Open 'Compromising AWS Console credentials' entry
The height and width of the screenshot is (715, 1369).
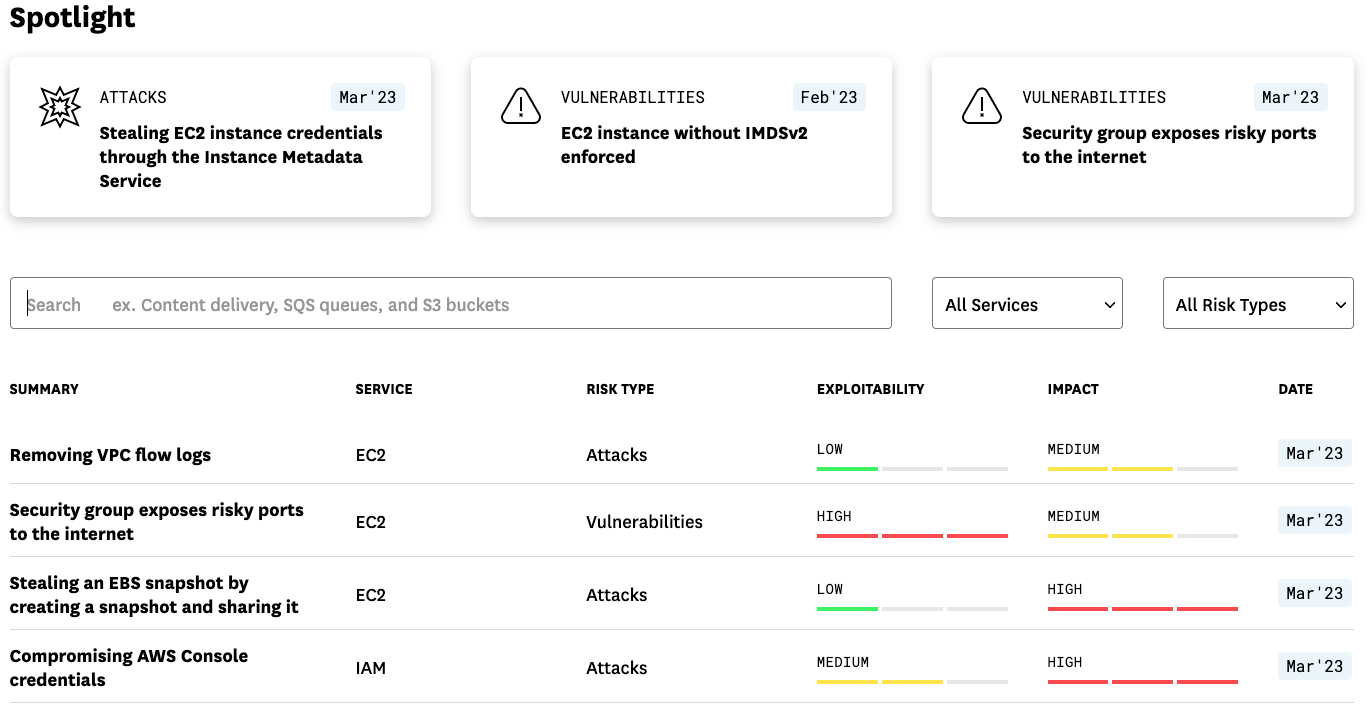(129, 668)
